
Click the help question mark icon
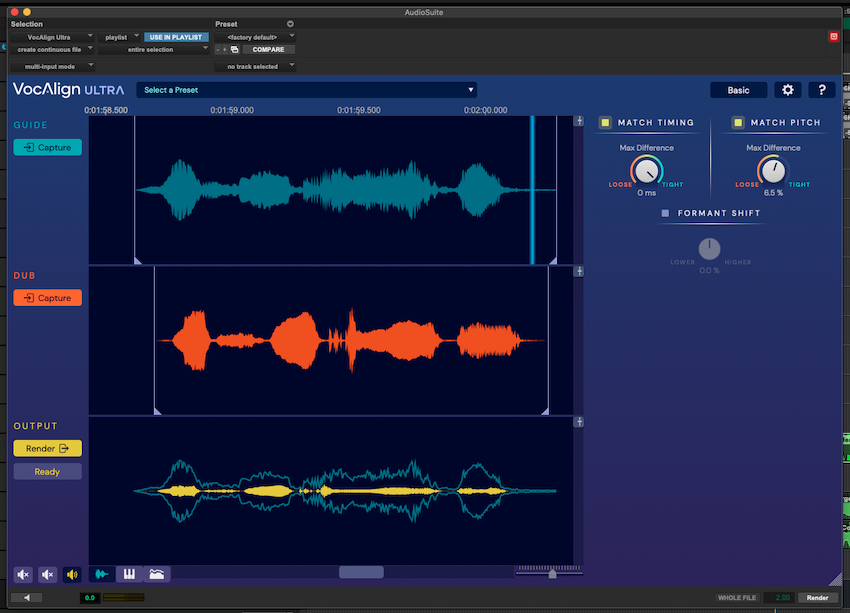tap(821, 89)
